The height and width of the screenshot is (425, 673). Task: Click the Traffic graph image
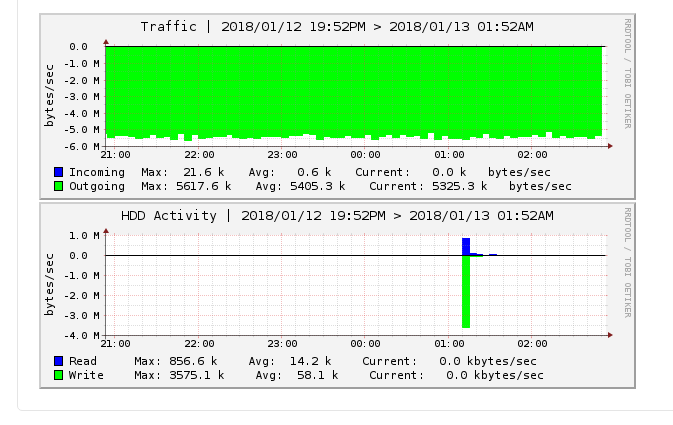click(337, 106)
